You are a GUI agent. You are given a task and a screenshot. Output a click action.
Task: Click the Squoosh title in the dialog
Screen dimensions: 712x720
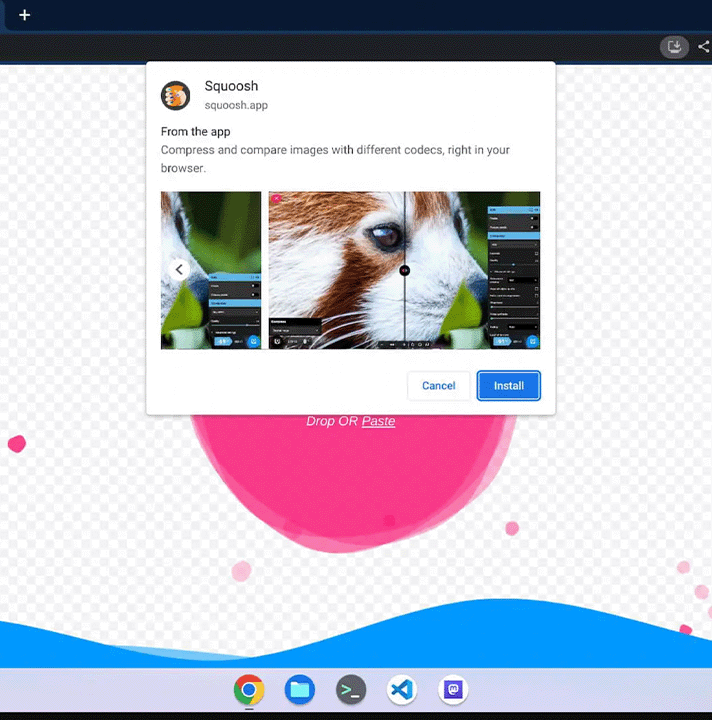click(x=231, y=86)
